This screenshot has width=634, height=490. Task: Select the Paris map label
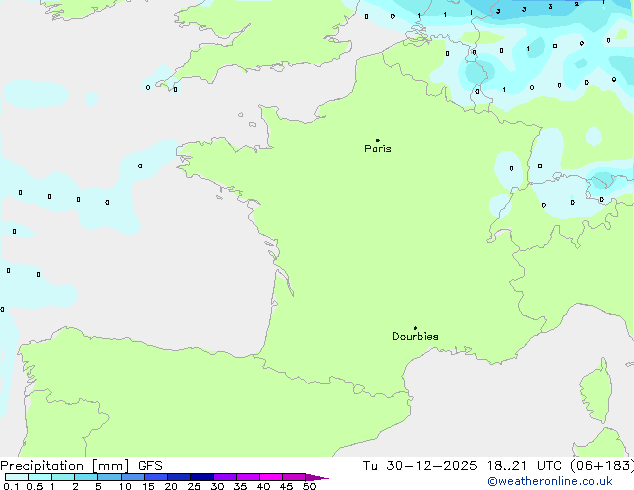[x=378, y=149]
